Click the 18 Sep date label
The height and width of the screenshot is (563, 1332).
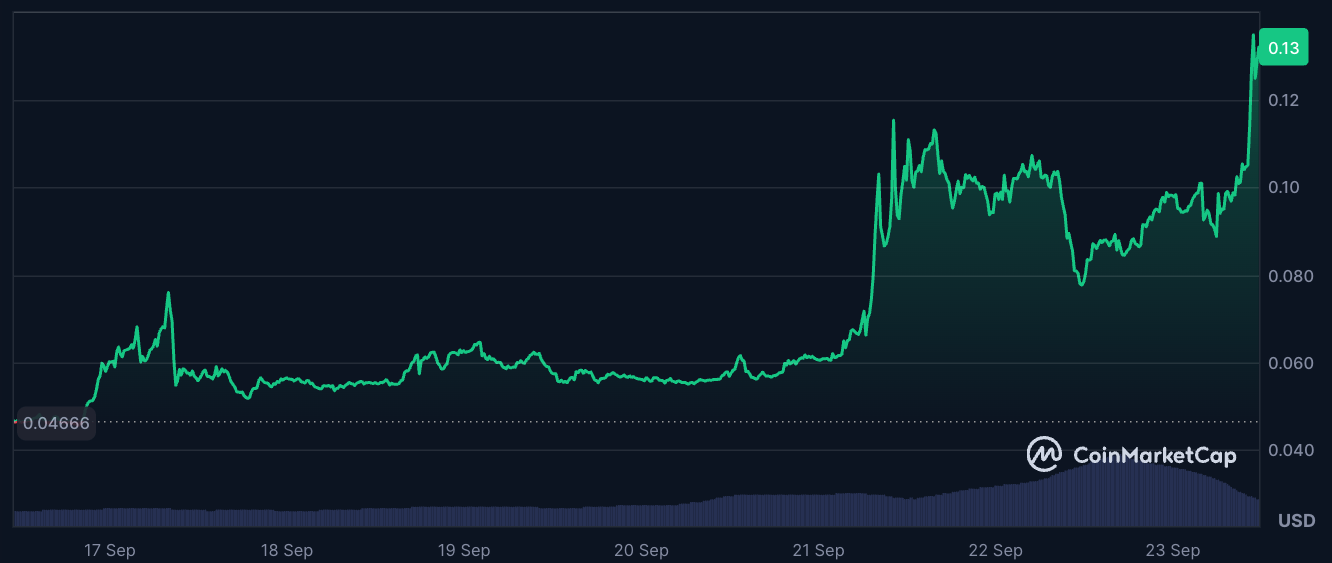pos(287,550)
